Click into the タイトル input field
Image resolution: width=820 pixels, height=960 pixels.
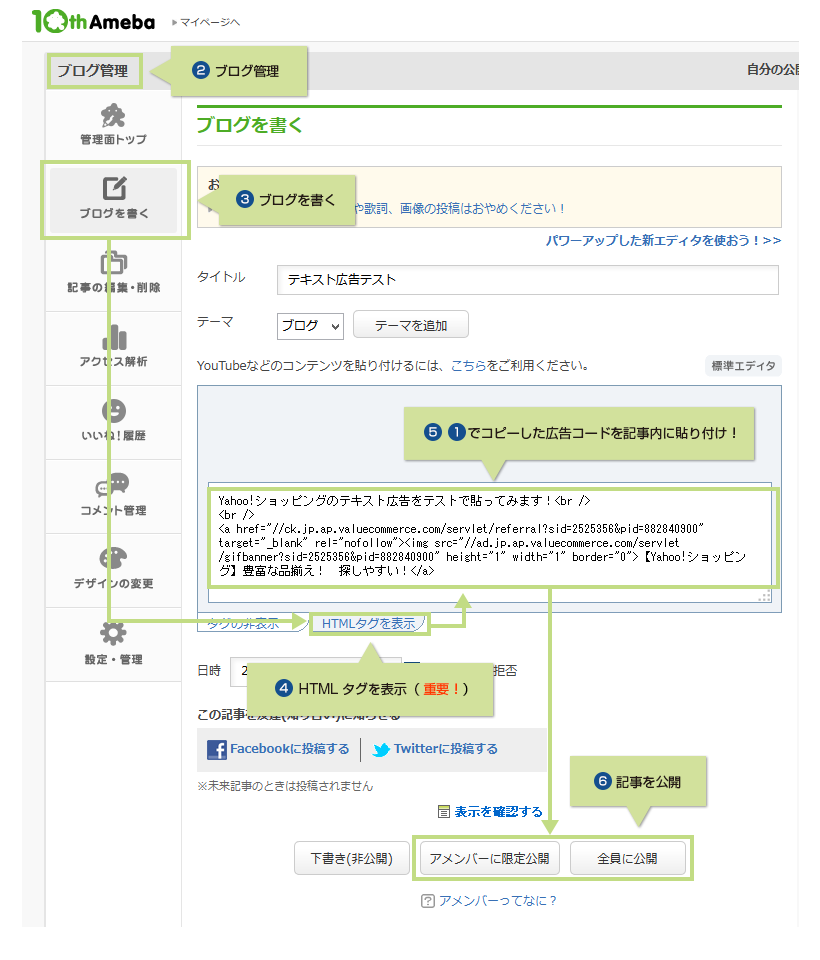527,280
